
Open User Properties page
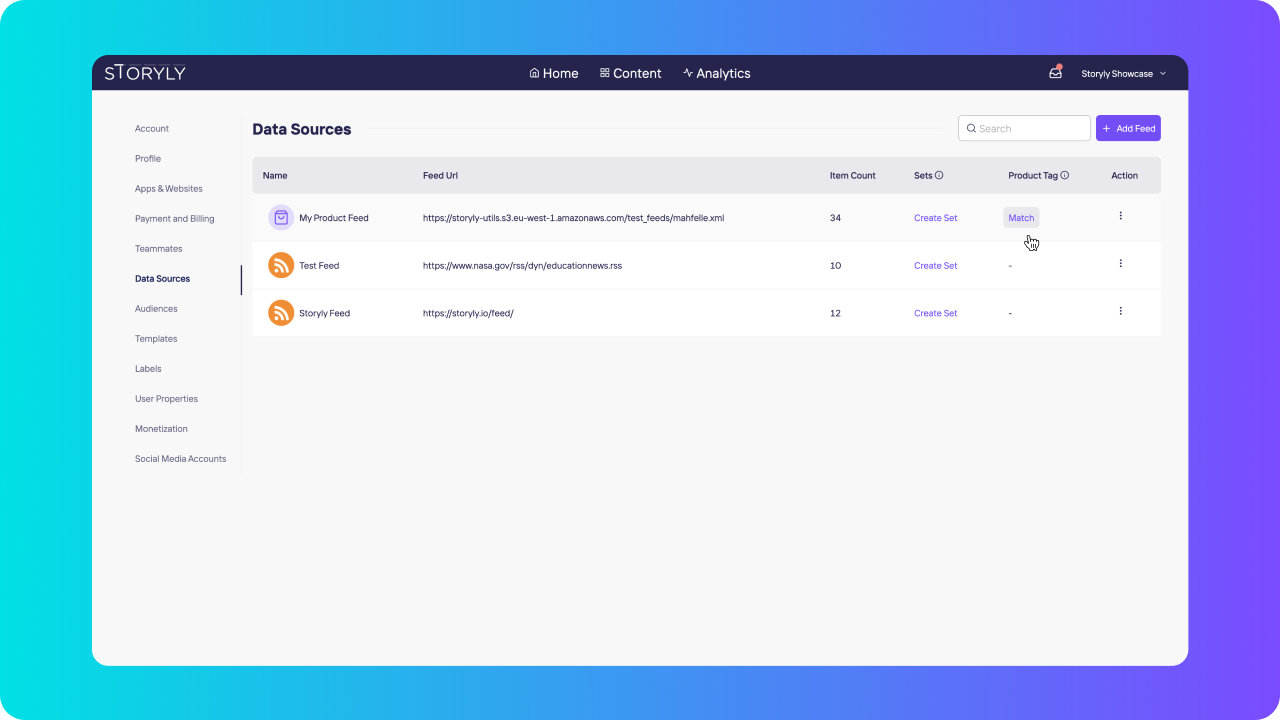(x=167, y=398)
